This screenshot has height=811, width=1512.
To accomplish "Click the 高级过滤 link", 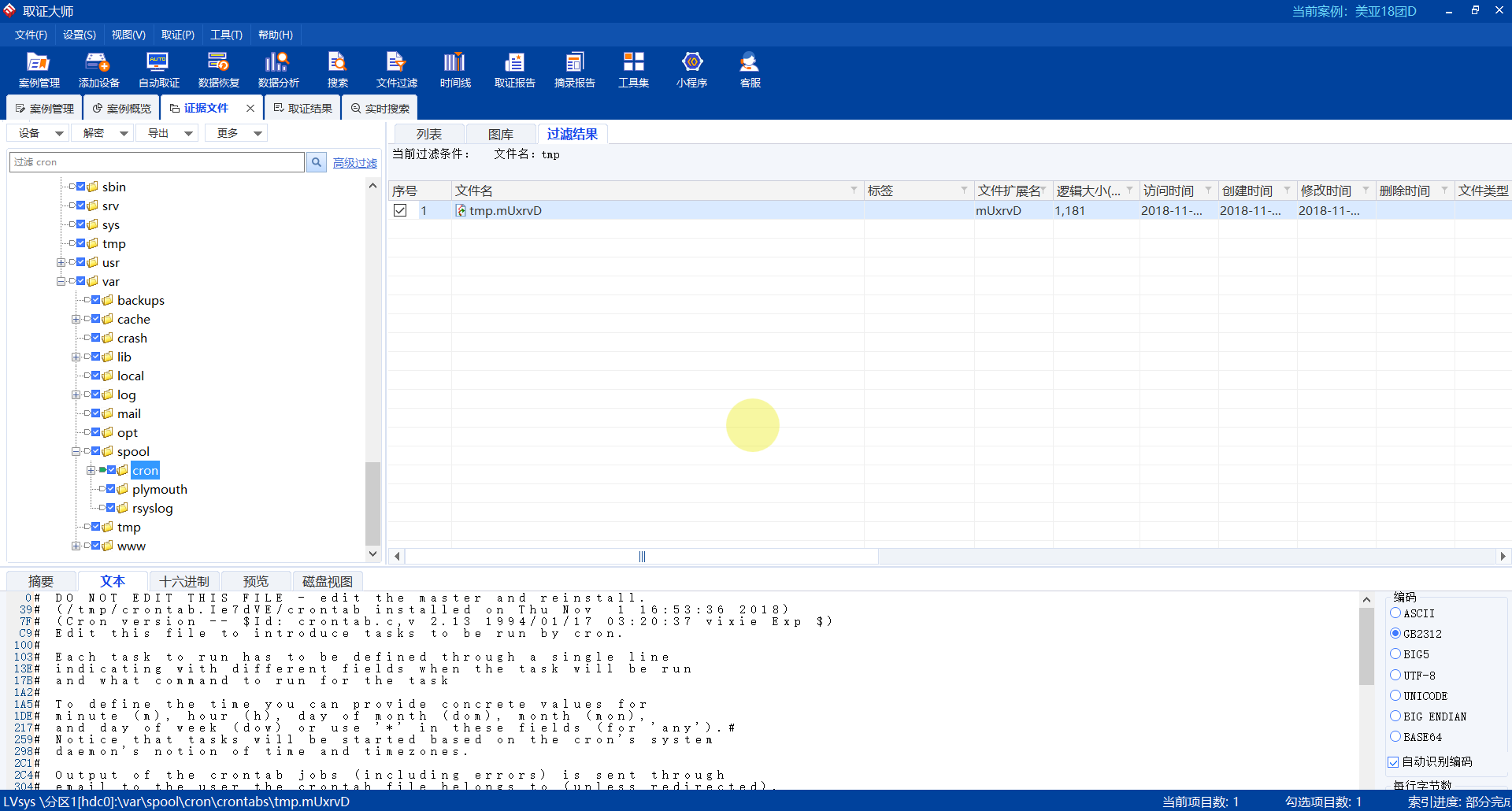I will point(355,162).
